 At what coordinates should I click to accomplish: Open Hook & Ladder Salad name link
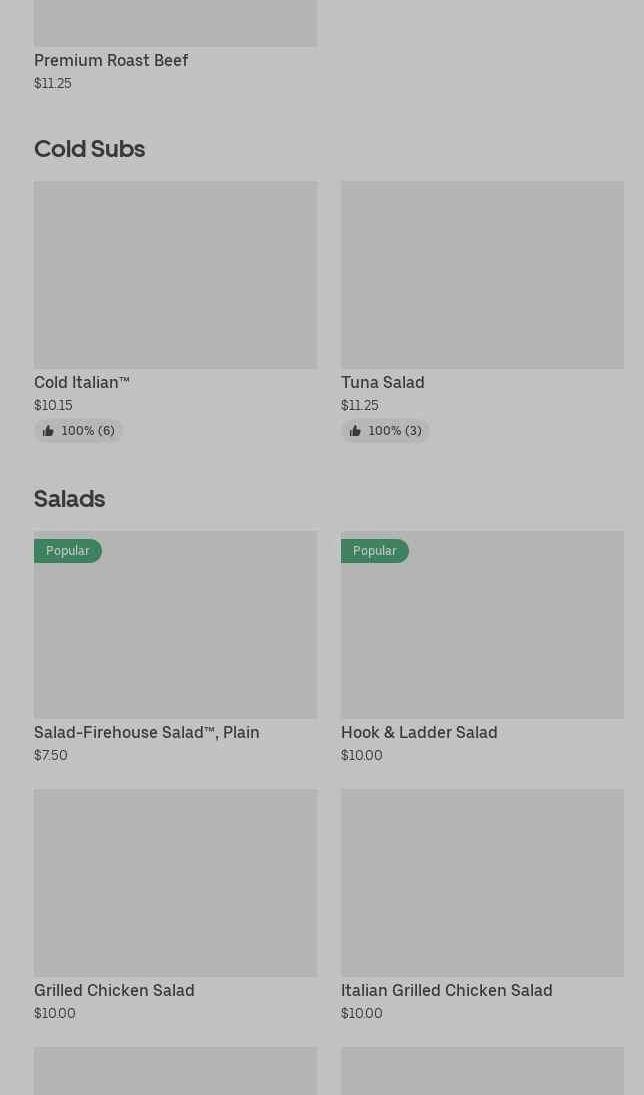[419, 732]
